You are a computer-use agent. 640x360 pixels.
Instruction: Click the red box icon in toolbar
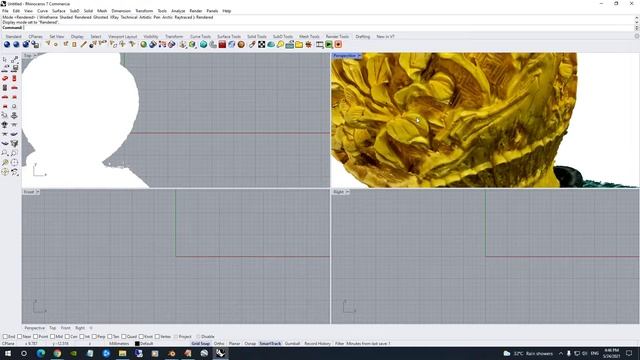[x=222, y=44]
